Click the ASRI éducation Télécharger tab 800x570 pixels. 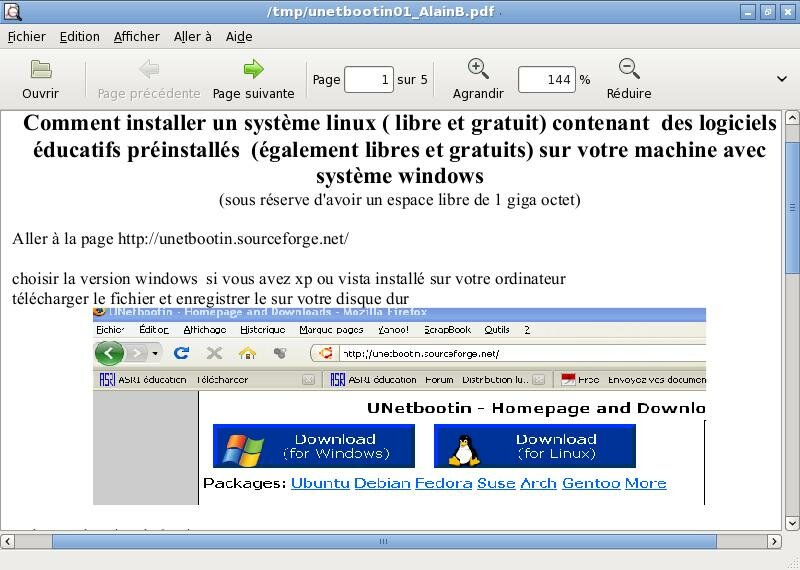point(207,380)
